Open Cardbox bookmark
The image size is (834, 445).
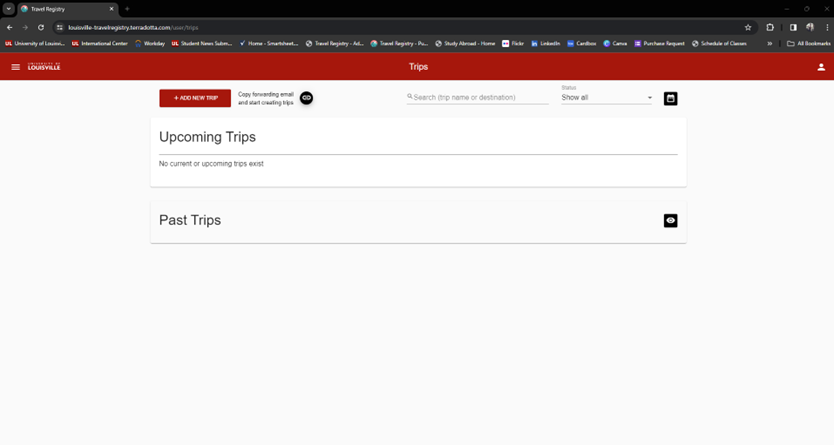581,44
